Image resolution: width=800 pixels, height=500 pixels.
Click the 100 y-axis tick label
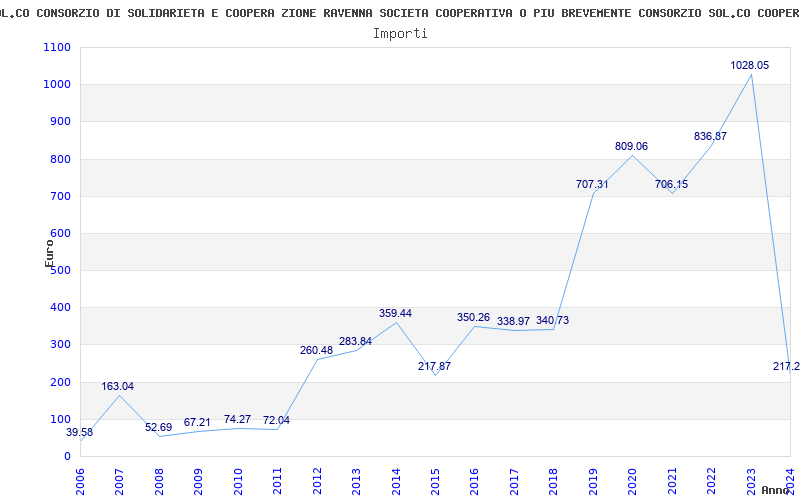coord(60,419)
